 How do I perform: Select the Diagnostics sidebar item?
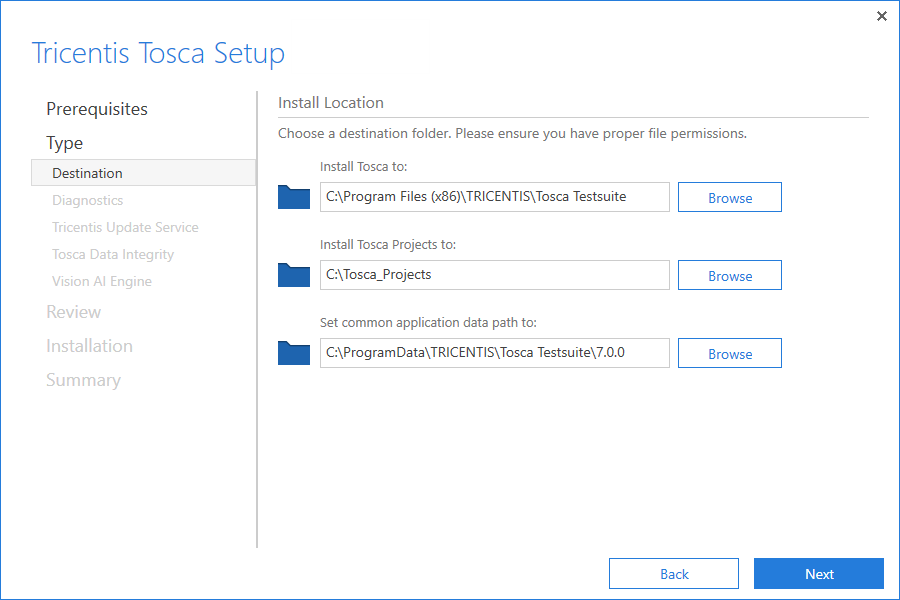click(88, 200)
